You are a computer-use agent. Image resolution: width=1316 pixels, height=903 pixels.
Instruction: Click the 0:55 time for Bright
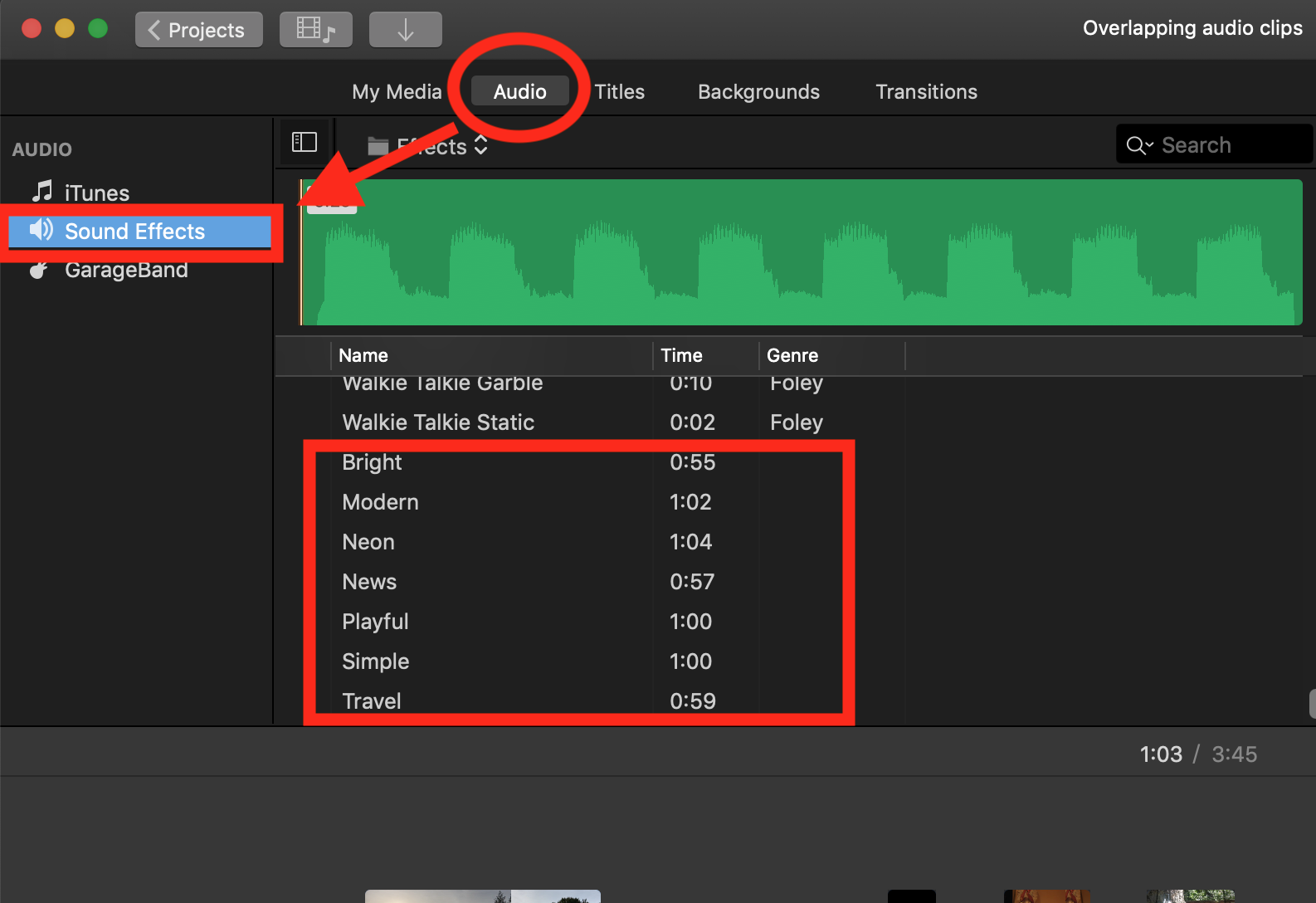[693, 462]
